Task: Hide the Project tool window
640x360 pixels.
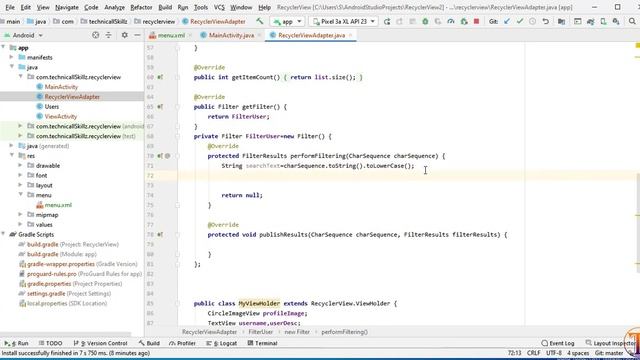Action: [x=137, y=35]
